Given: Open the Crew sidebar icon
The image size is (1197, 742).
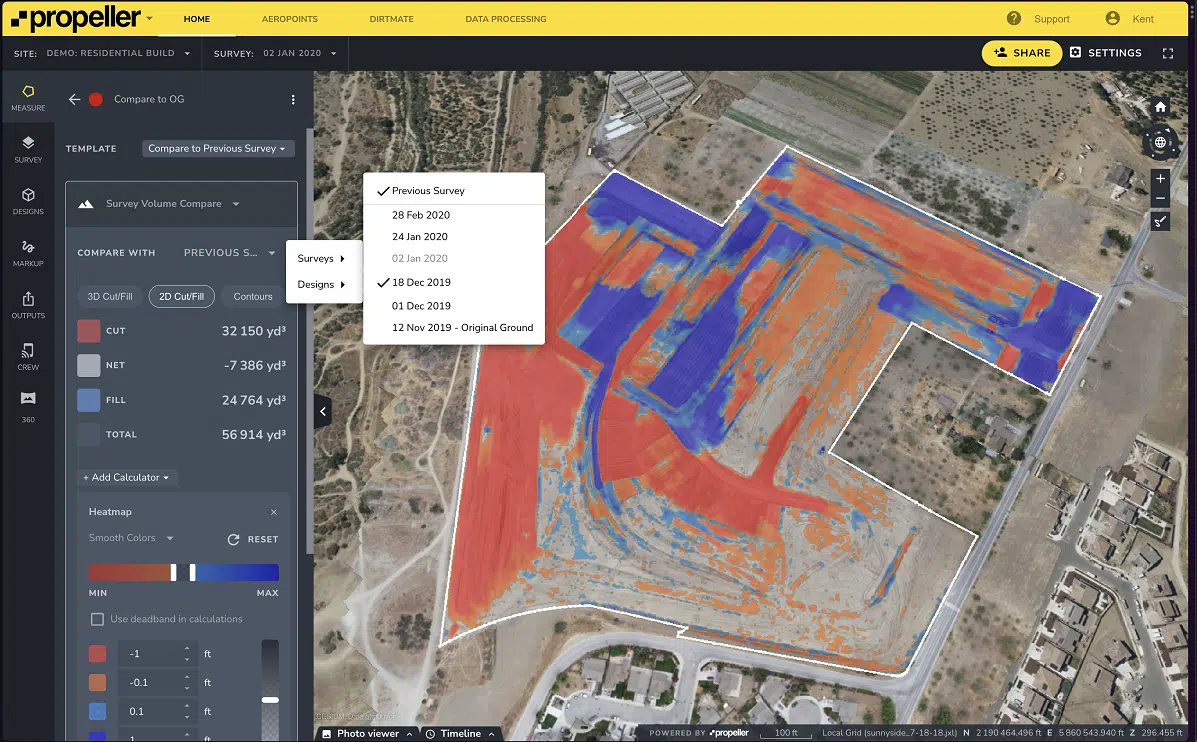Looking at the screenshot, I should (28, 356).
